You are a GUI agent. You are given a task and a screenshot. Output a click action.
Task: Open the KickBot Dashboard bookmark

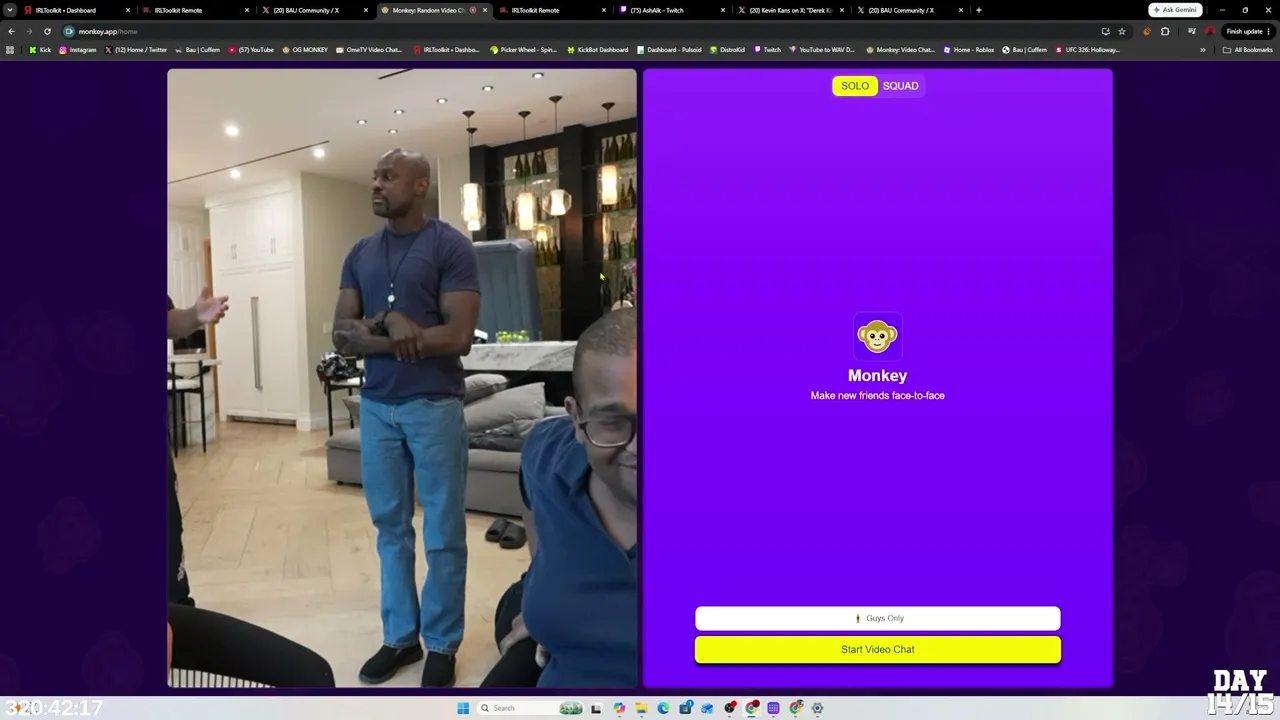coord(597,50)
